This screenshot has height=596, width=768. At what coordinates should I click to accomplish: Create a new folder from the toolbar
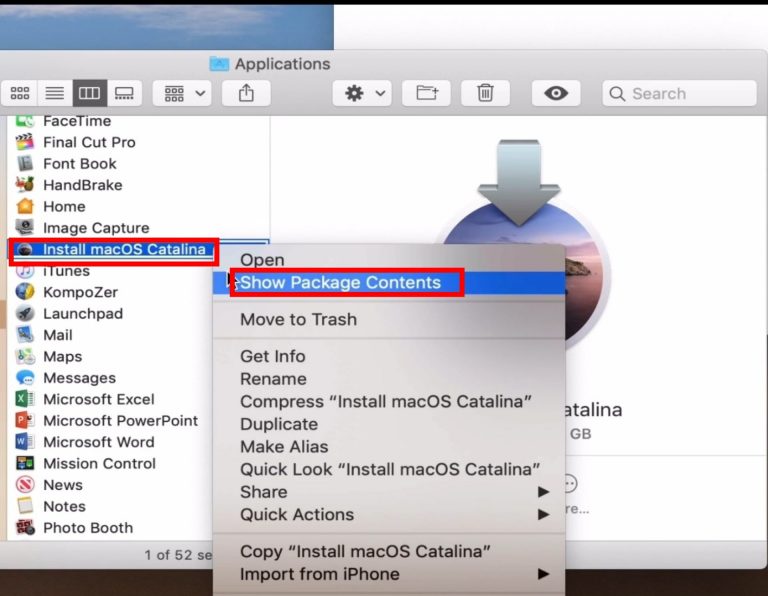coord(427,93)
